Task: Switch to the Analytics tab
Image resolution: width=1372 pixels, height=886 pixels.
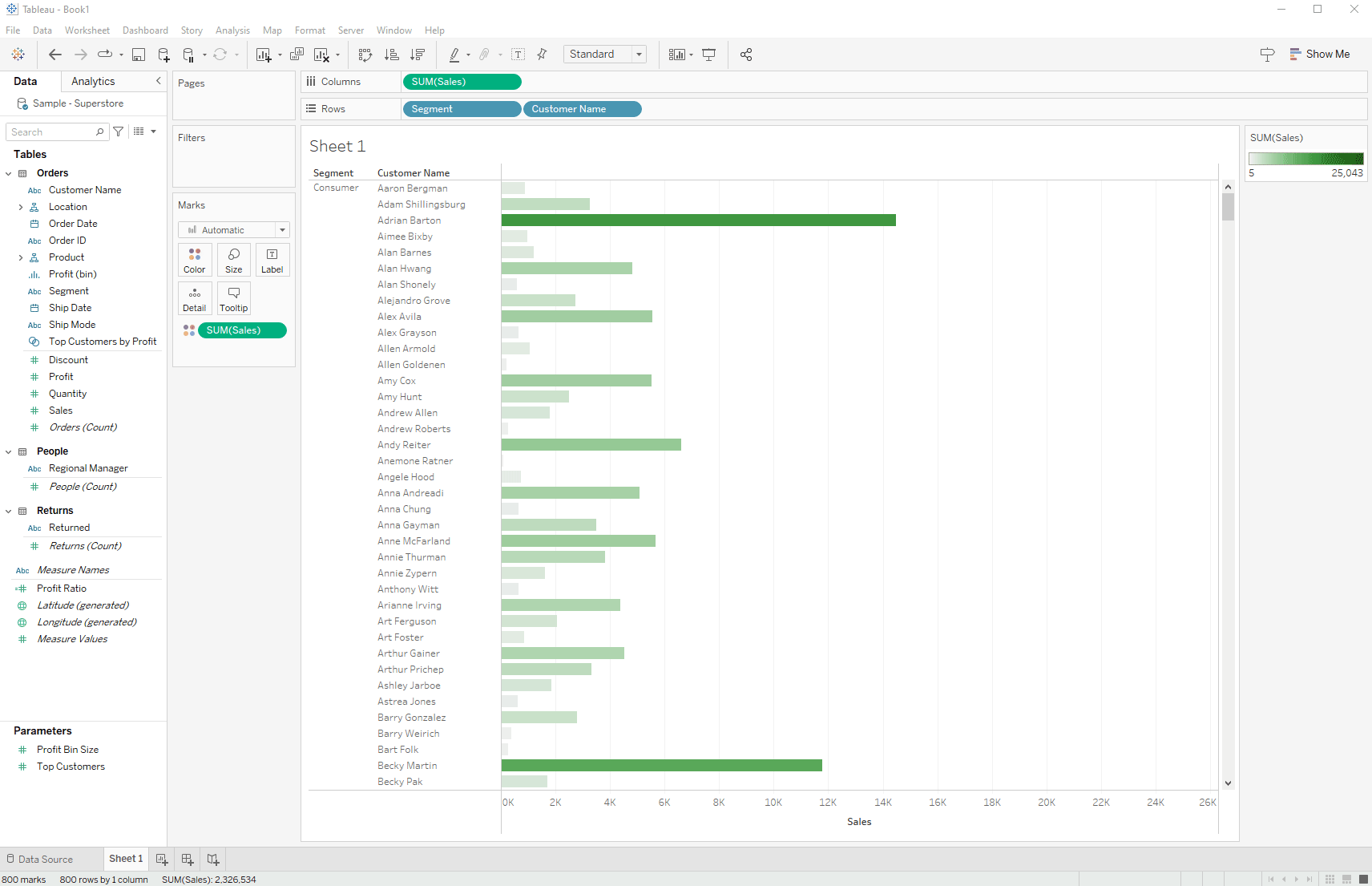Action: [x=93, y=81]
